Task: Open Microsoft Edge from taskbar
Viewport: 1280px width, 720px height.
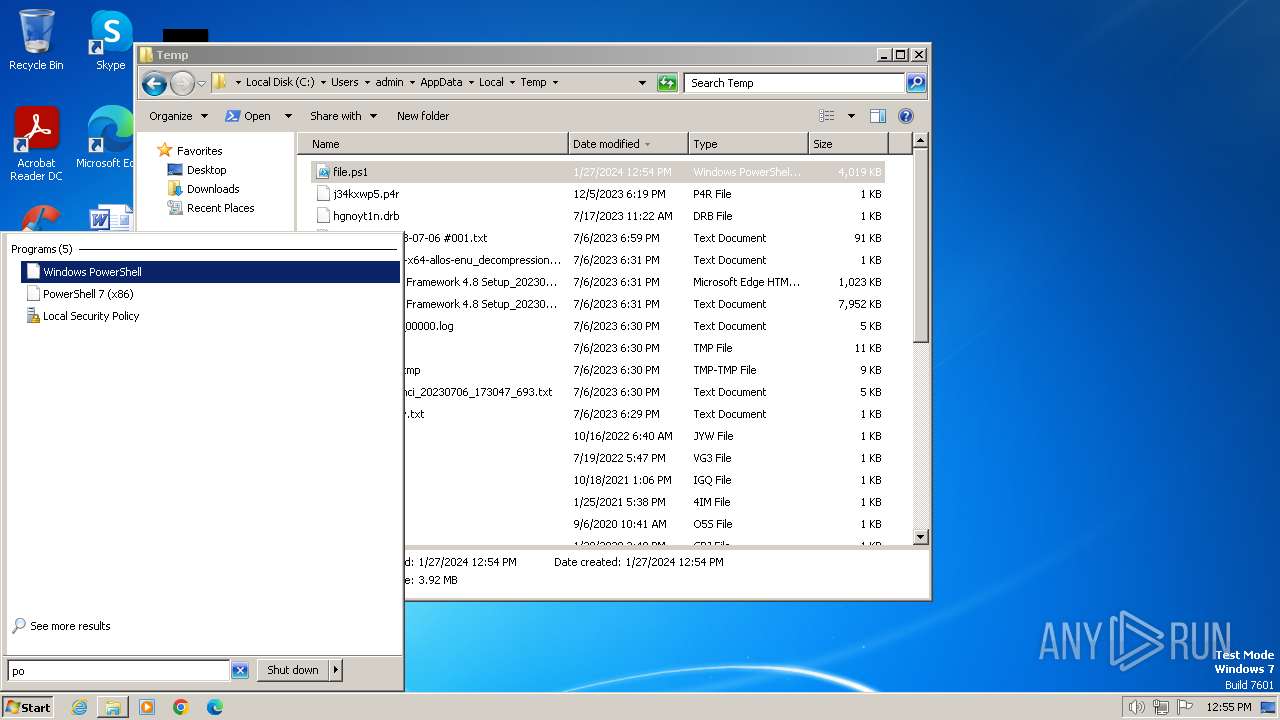Action: point(215,707)
